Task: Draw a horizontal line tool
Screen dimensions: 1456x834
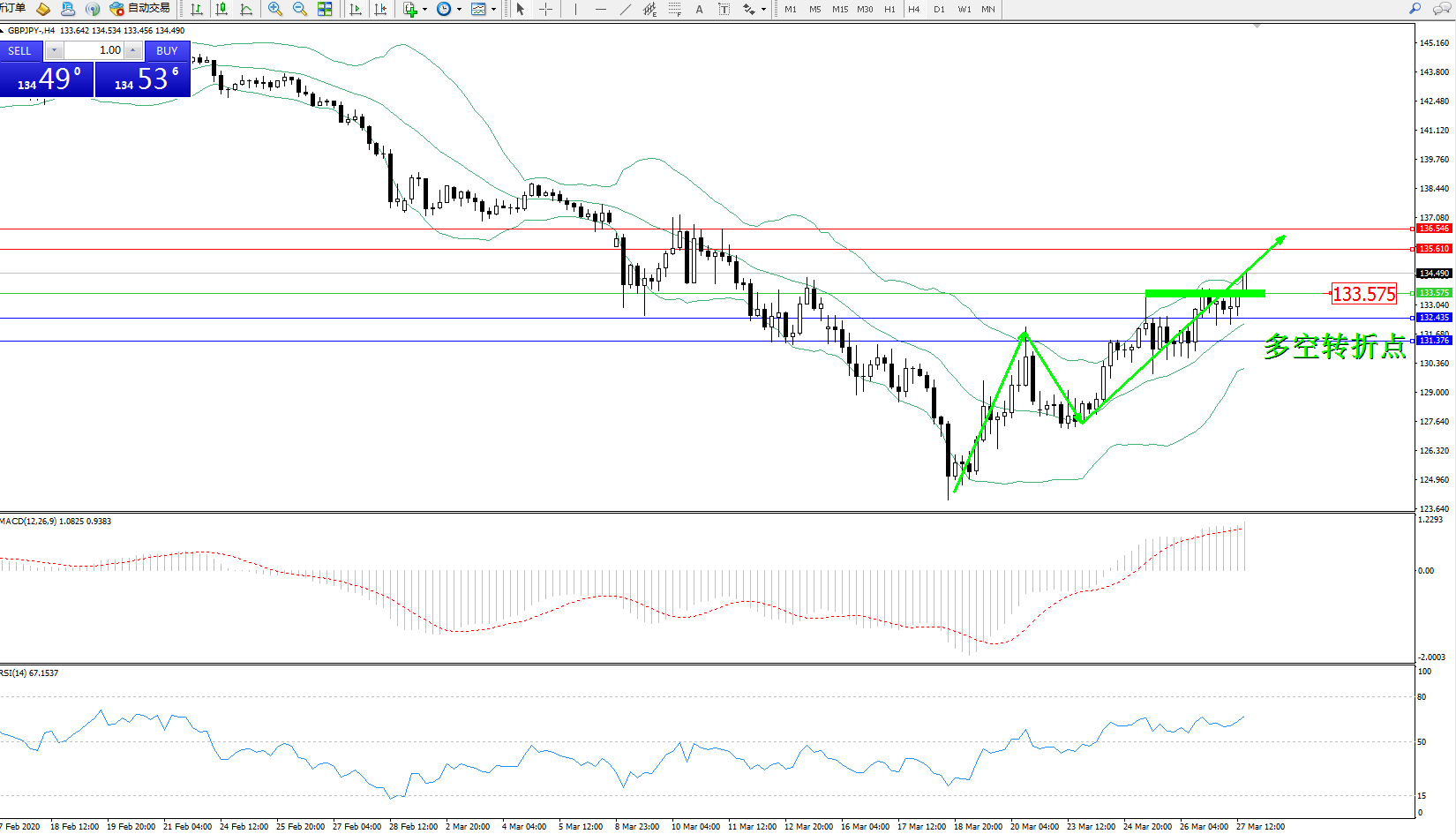Action: click(600, 9)
